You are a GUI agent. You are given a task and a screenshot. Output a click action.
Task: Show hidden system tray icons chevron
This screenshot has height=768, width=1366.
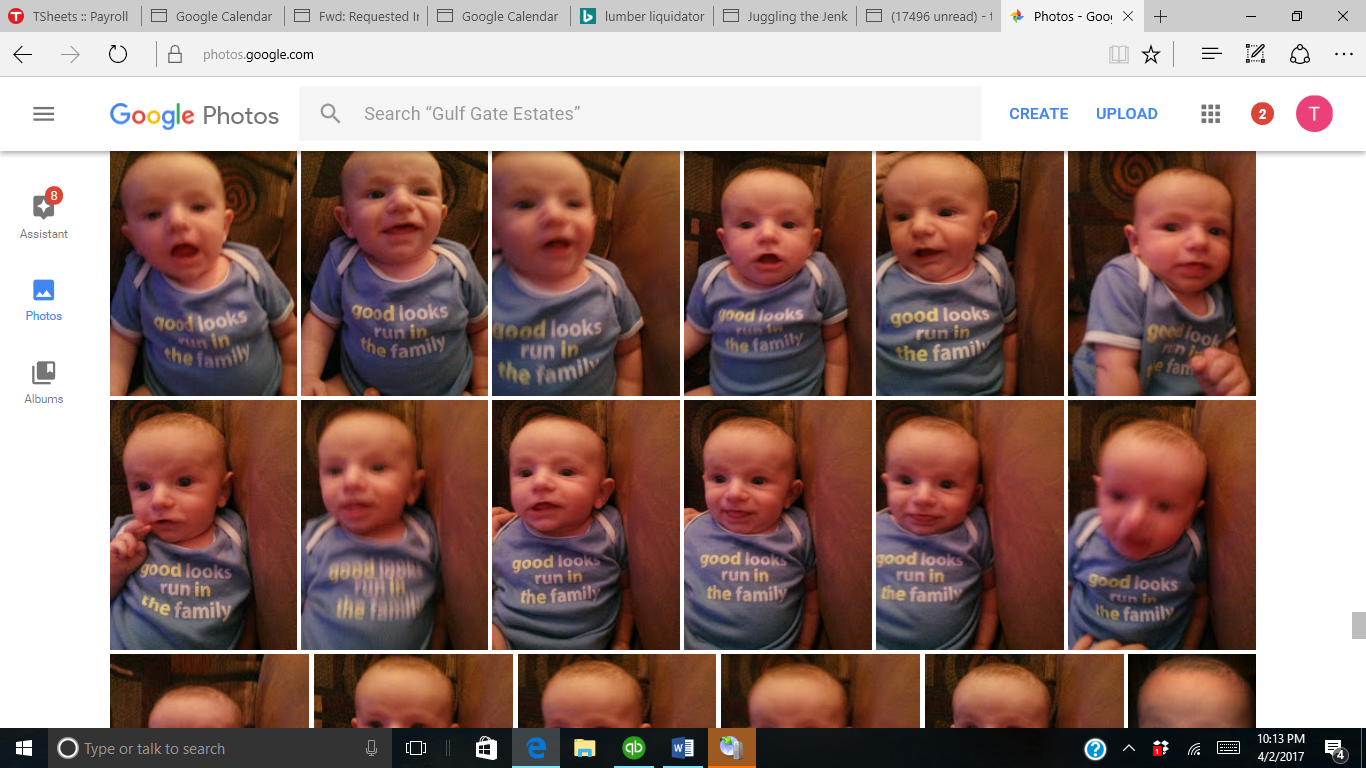coord(1129,748)
